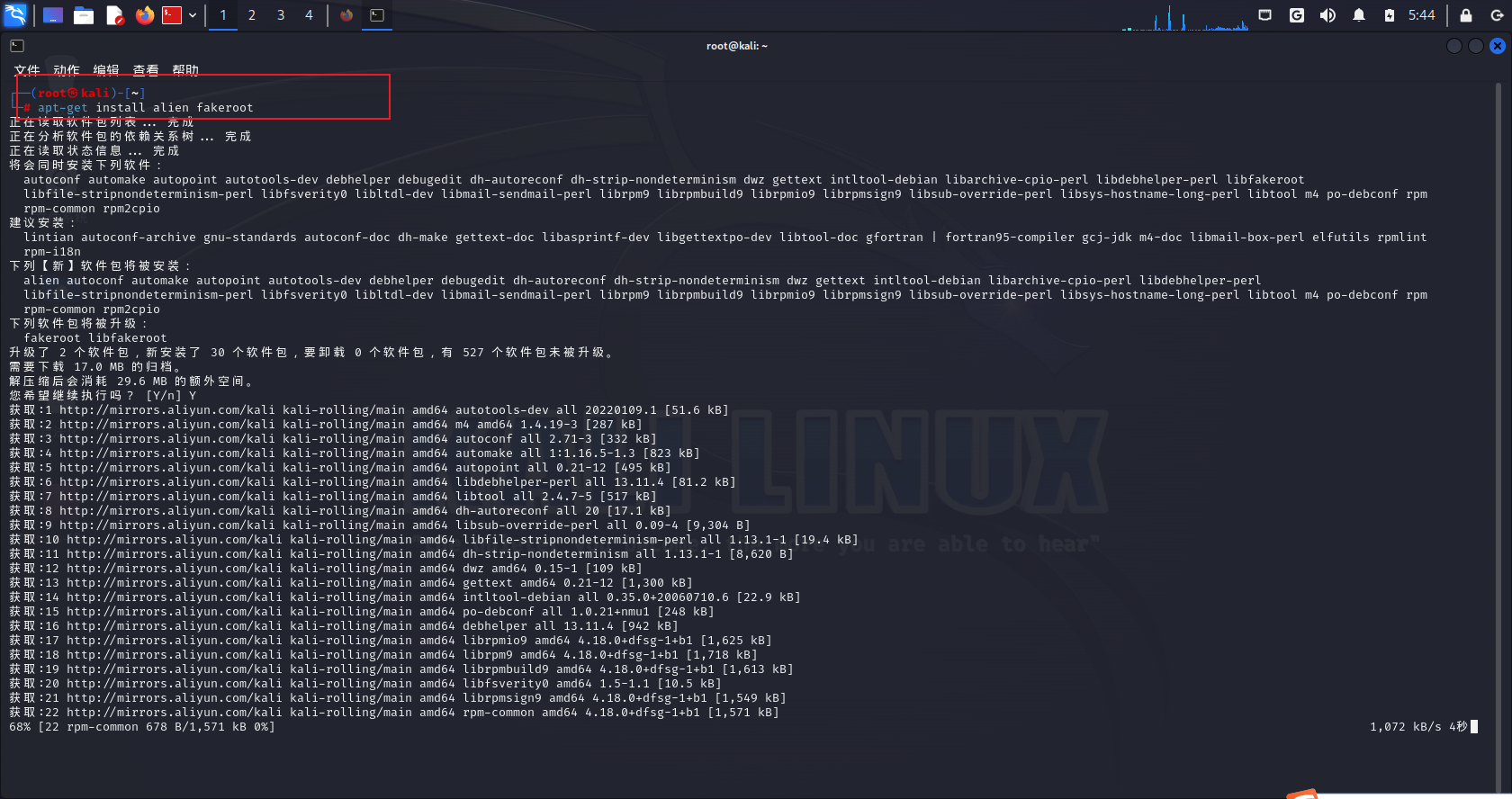Open the notifications bell icon
Image resolution: width=1512 pixels, height=799 pixels.
[x=1359, y=15]
